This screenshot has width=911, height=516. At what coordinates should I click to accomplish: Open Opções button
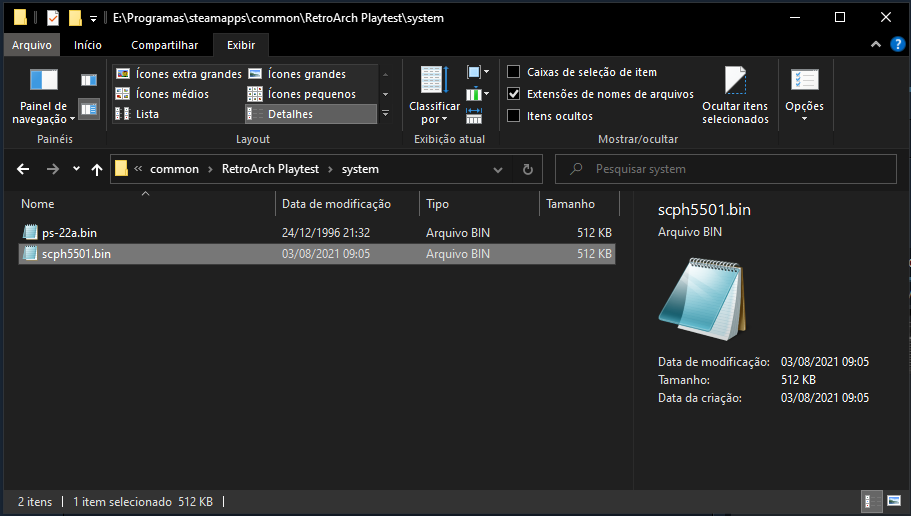pos(805,95)
